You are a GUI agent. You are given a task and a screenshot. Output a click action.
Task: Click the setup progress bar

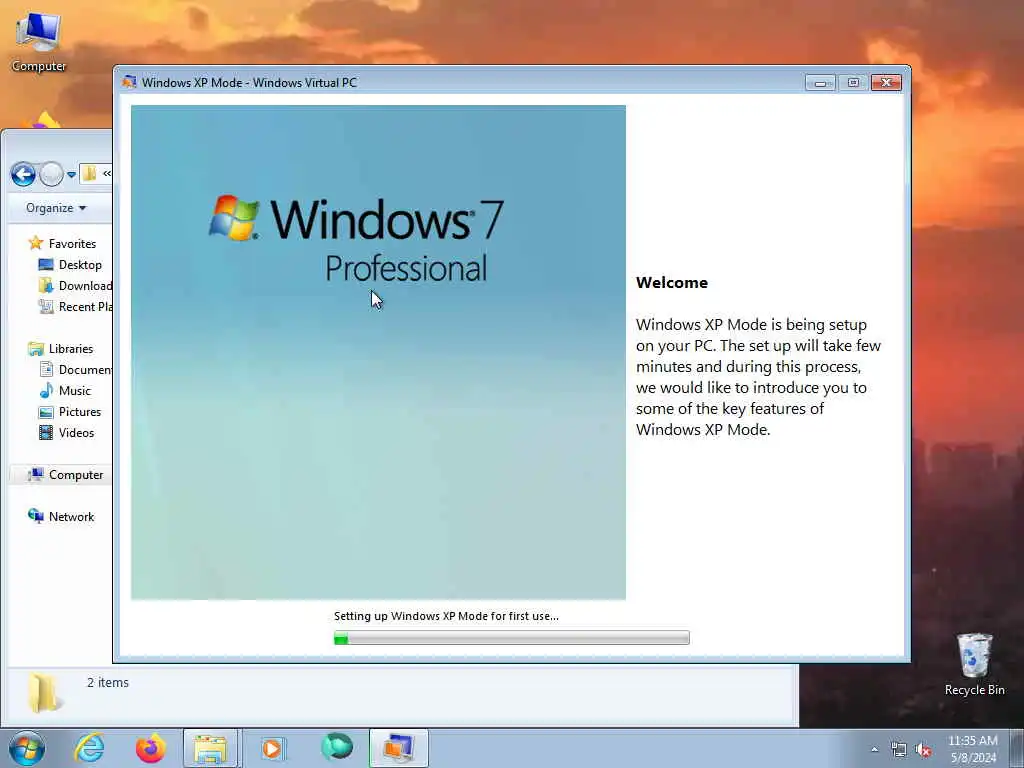(511, 638)
